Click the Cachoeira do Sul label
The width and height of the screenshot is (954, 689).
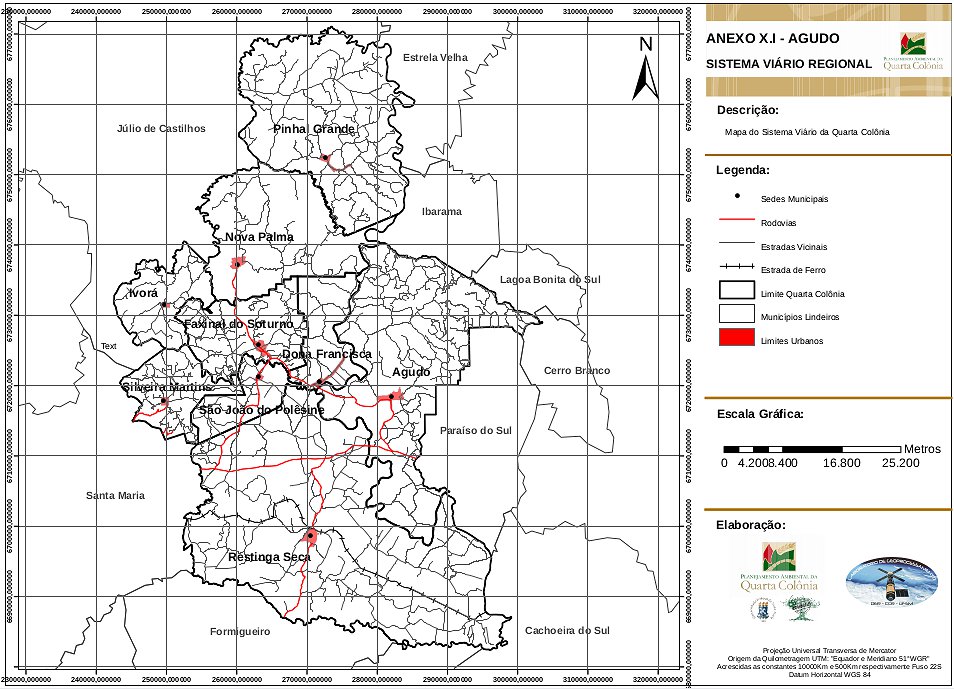point(567,631)
